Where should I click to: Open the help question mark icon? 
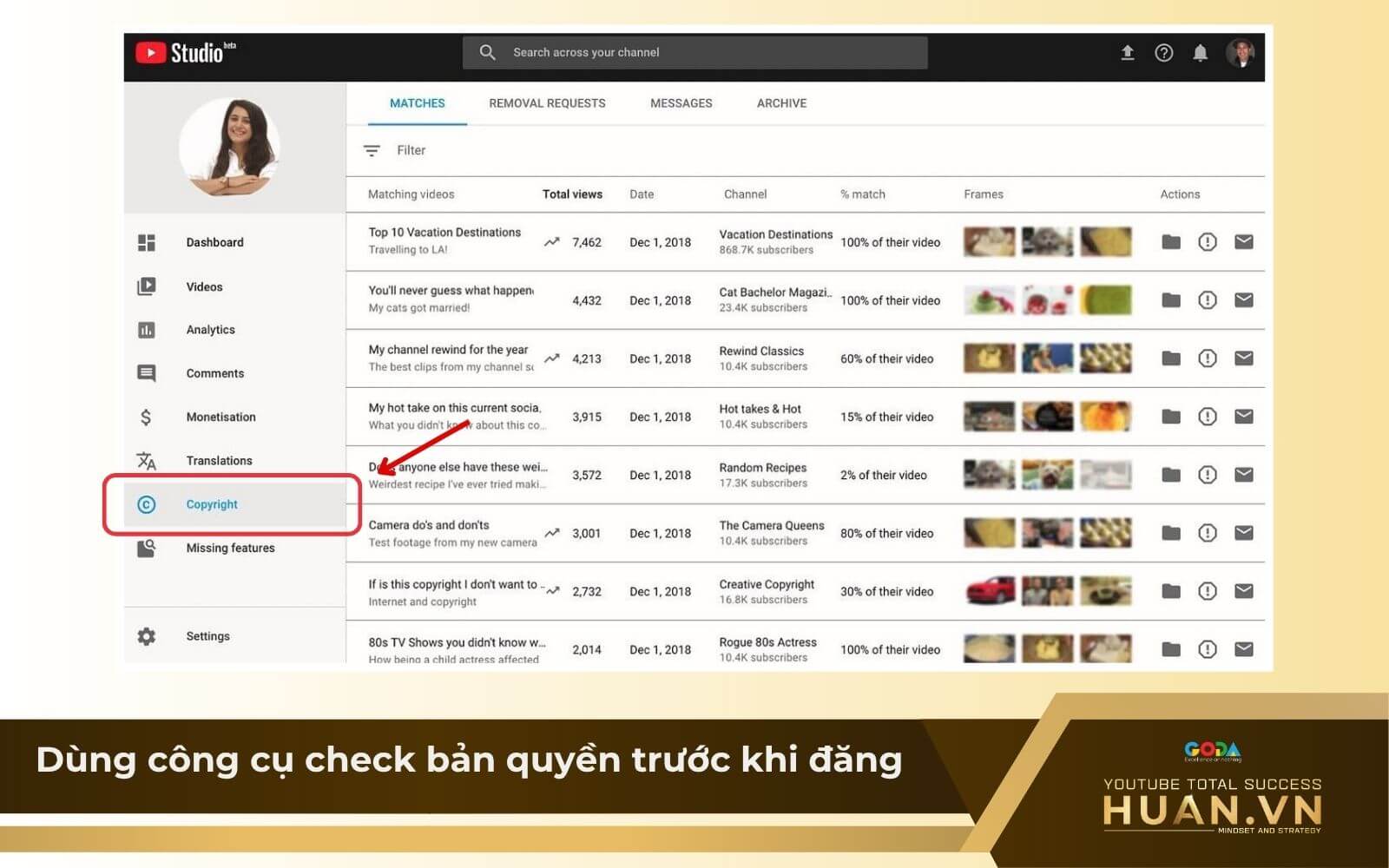(1163, 53)
